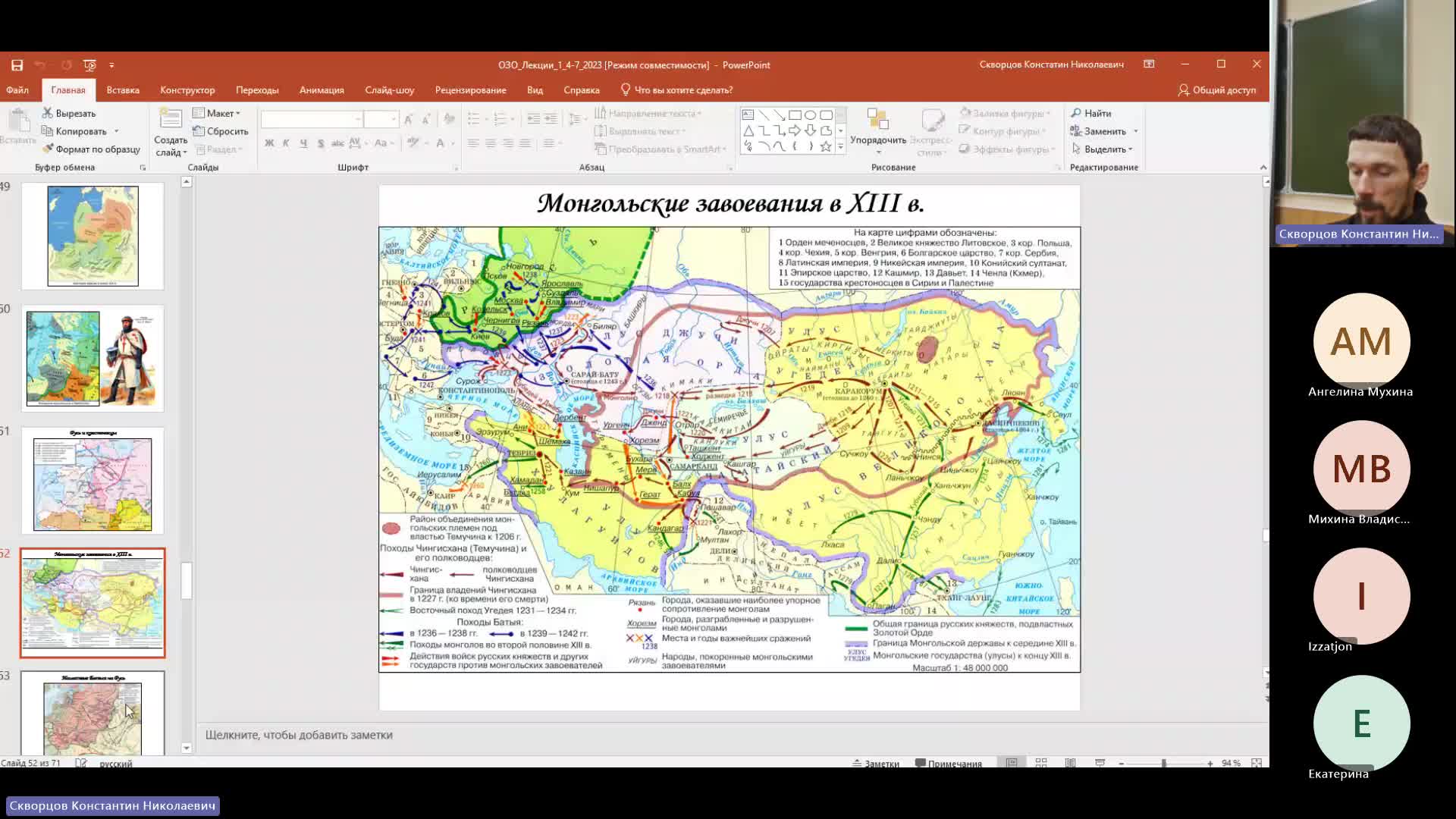1456x819 pixels.
Task: Click the 94 % zoom level
Action: (x=1231, y=763)
